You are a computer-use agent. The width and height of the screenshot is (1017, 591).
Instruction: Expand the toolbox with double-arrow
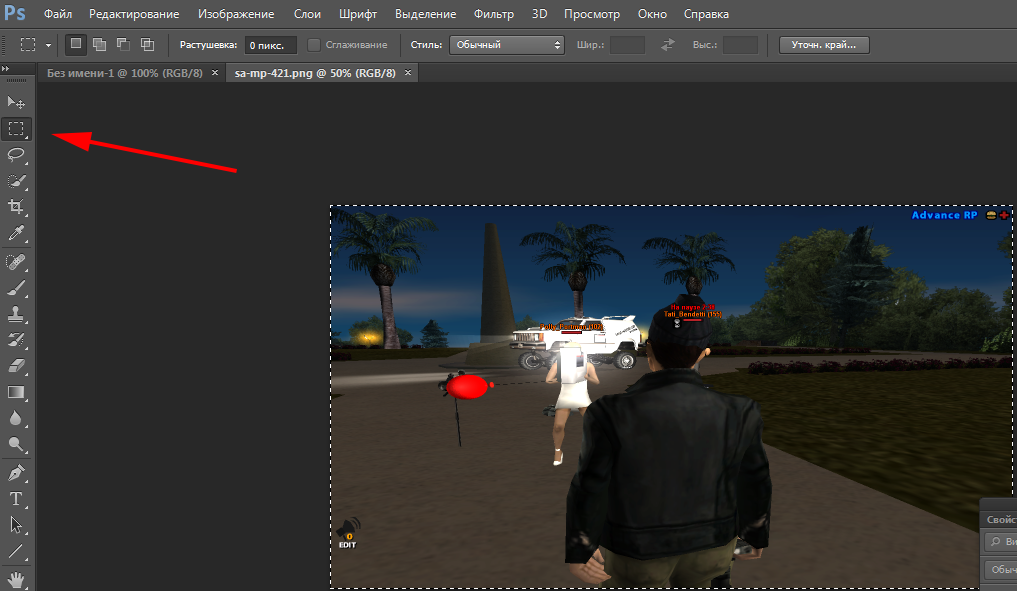tap(6, 68)
